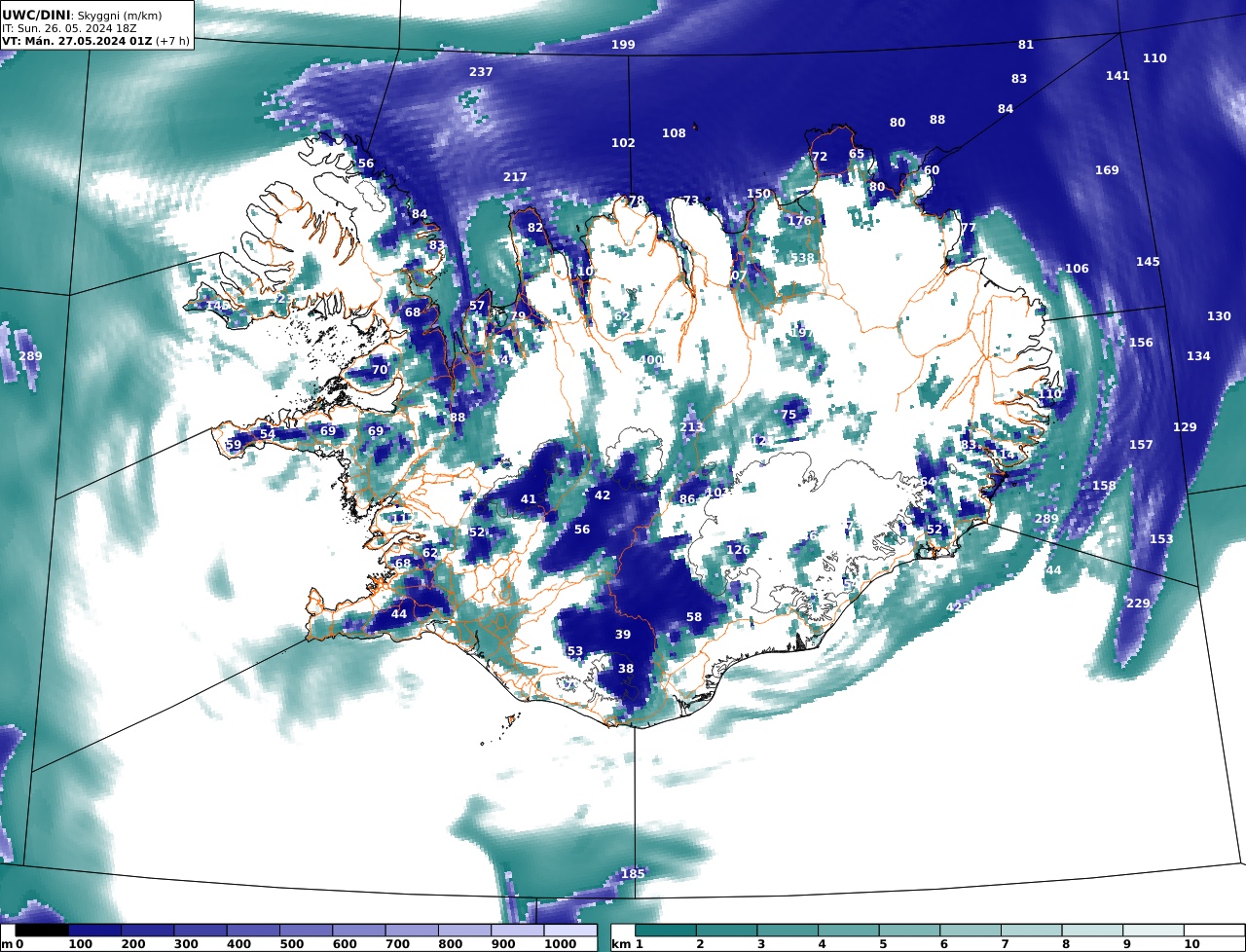Click the visibility value 134
Screen dimensions: 1246x952
(x=1198, y=356)
